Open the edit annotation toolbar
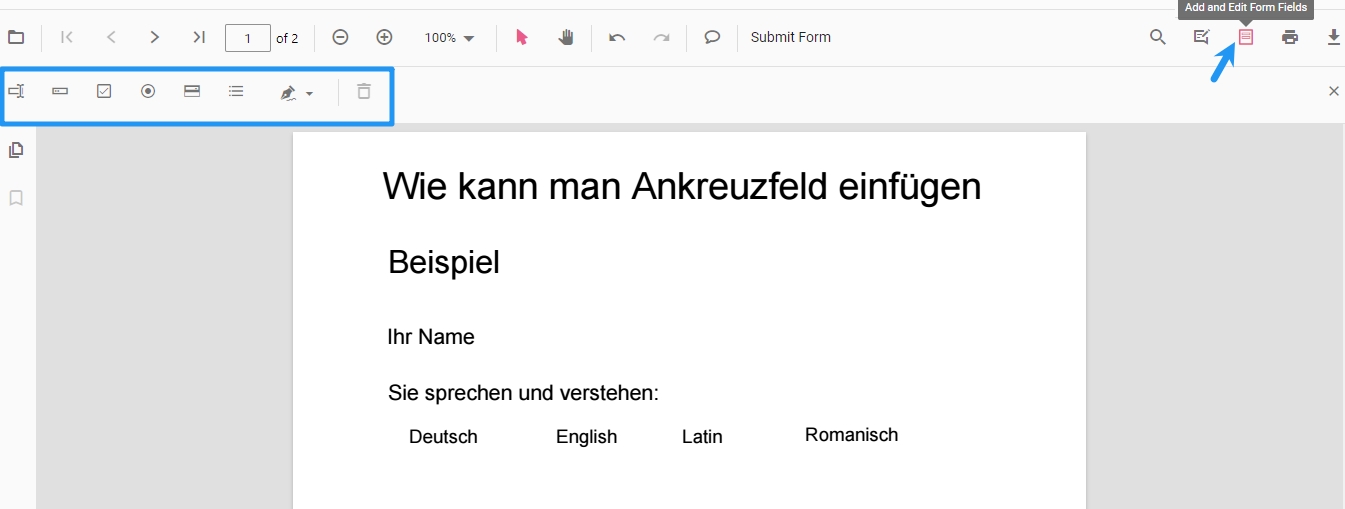This screenshot has width=1345, height=509. point(1202,38)
